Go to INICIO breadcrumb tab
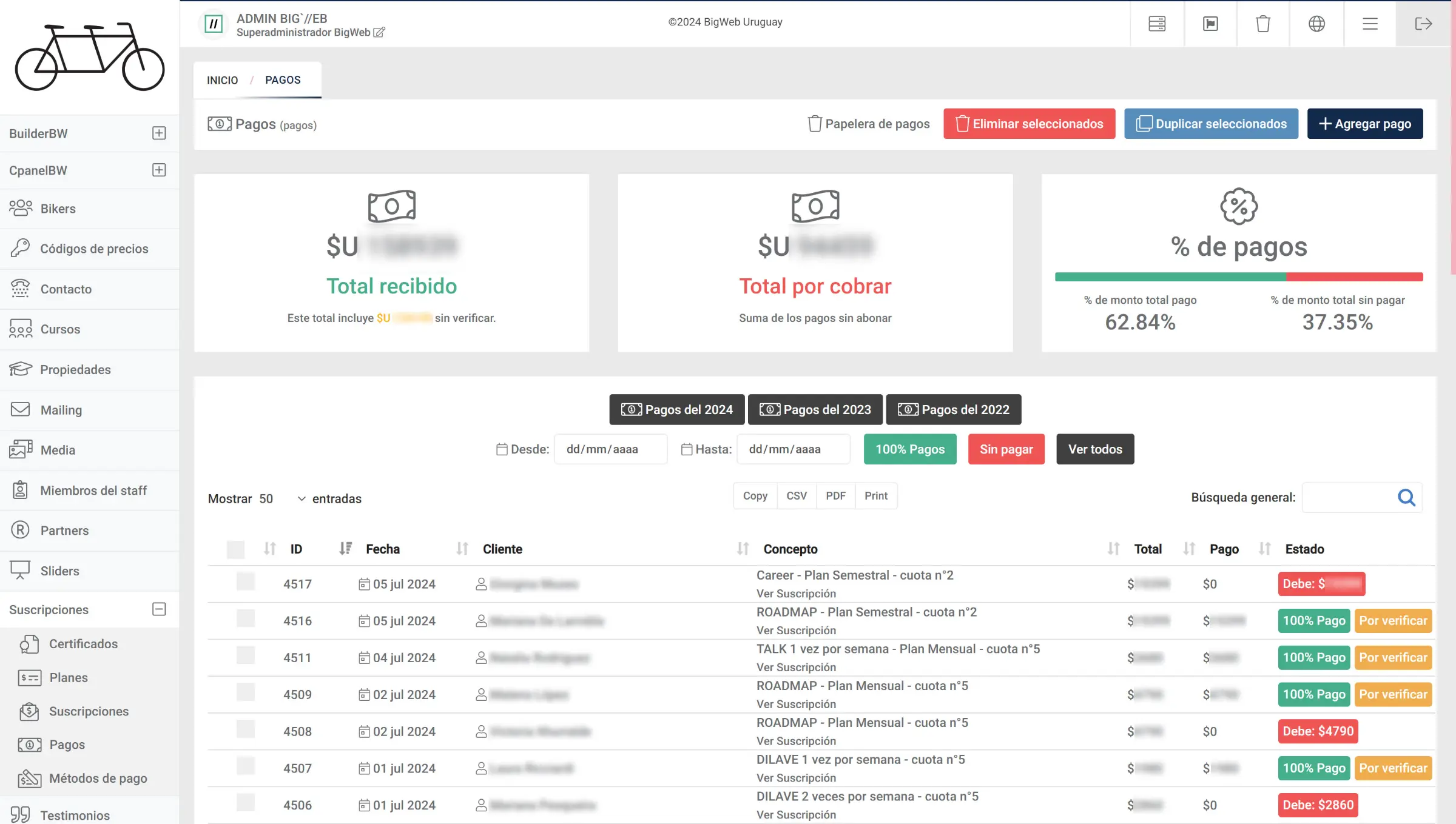The height and width of the screenshot is (824, 1456). 222,80
